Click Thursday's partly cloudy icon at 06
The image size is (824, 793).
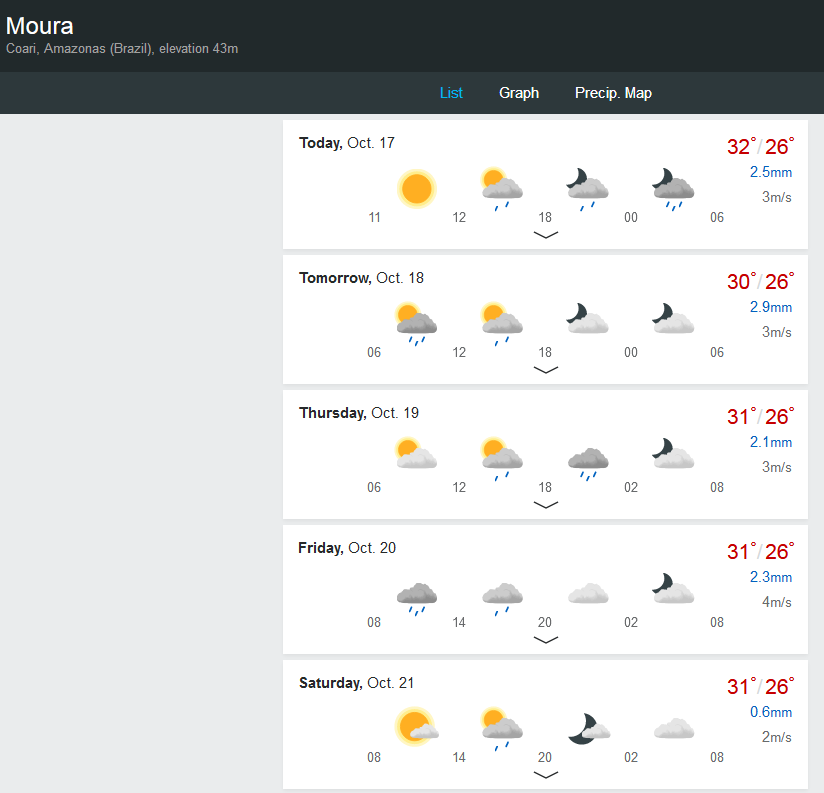coord(416,455)
